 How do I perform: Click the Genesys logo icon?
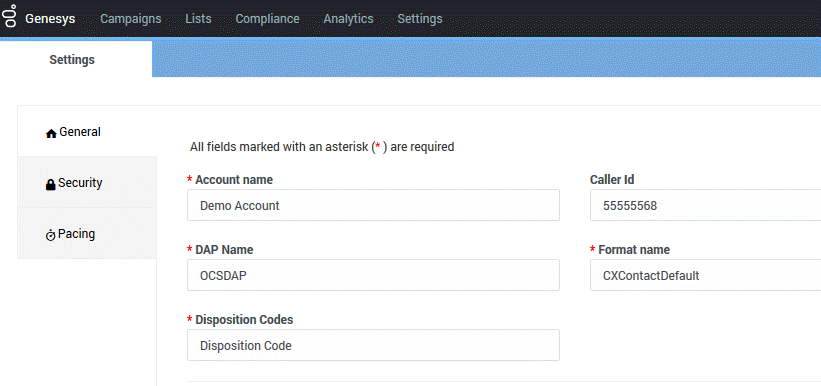(x=10, y=16)
